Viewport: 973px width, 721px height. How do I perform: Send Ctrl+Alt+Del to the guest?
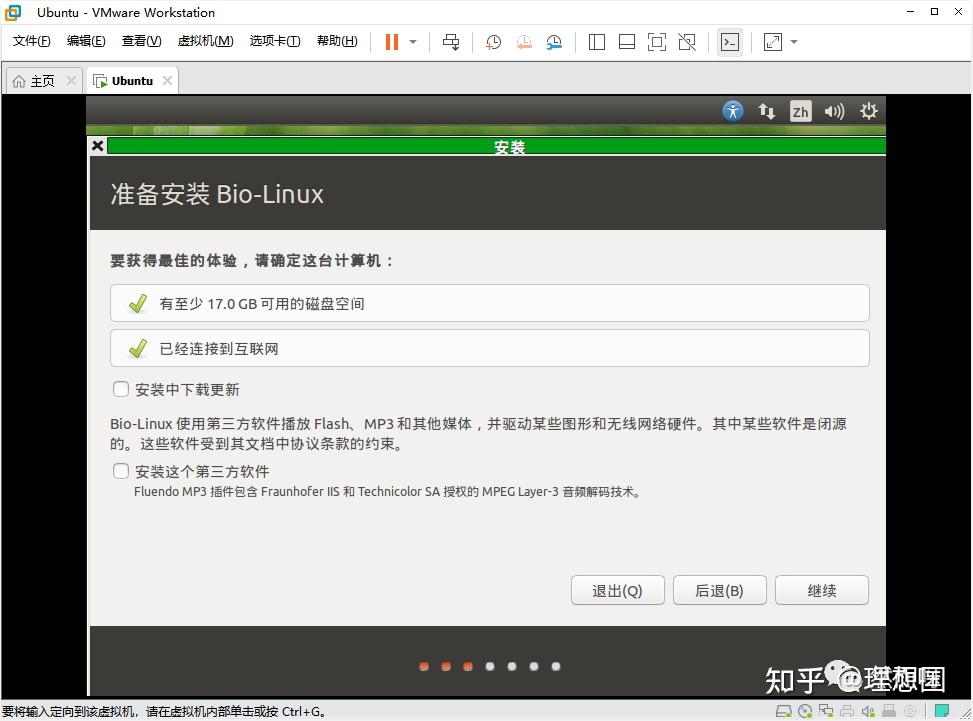(x=452, y=41)
